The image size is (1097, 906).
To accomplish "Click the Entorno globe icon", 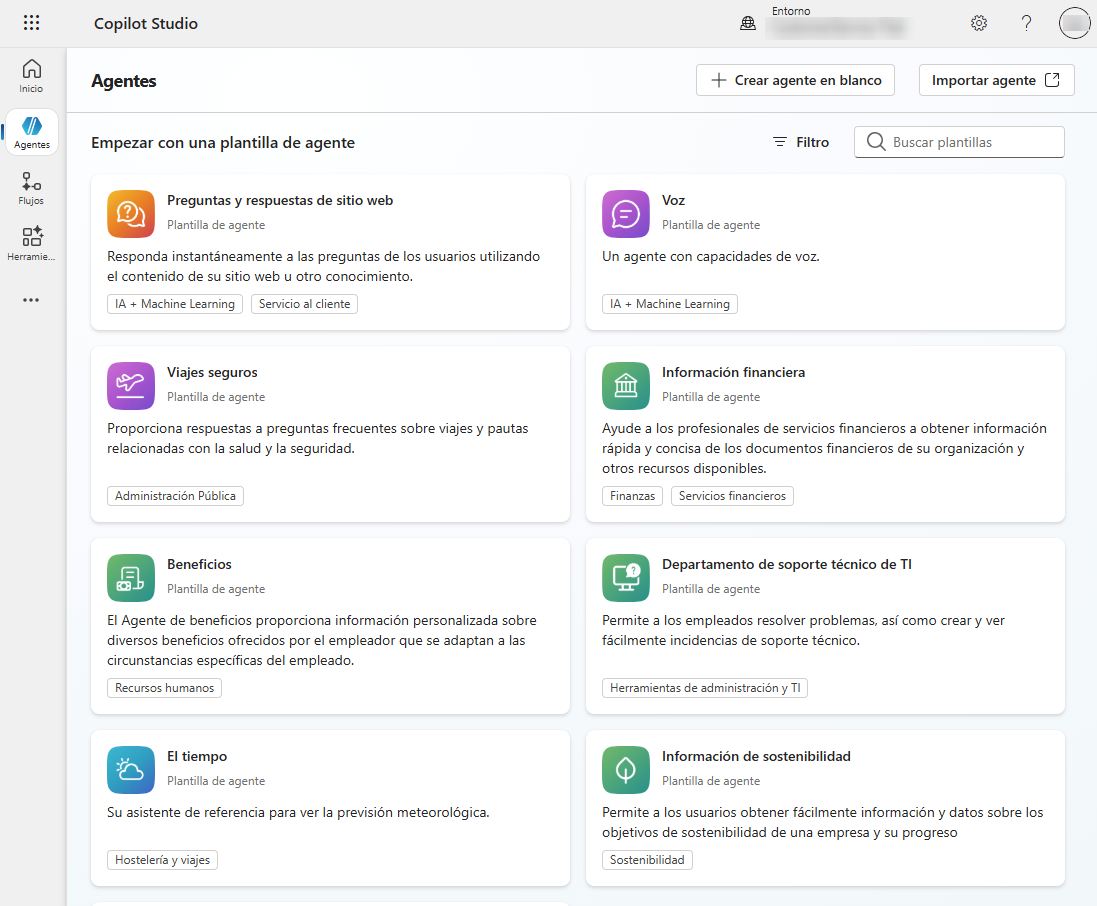I will 748,24.
